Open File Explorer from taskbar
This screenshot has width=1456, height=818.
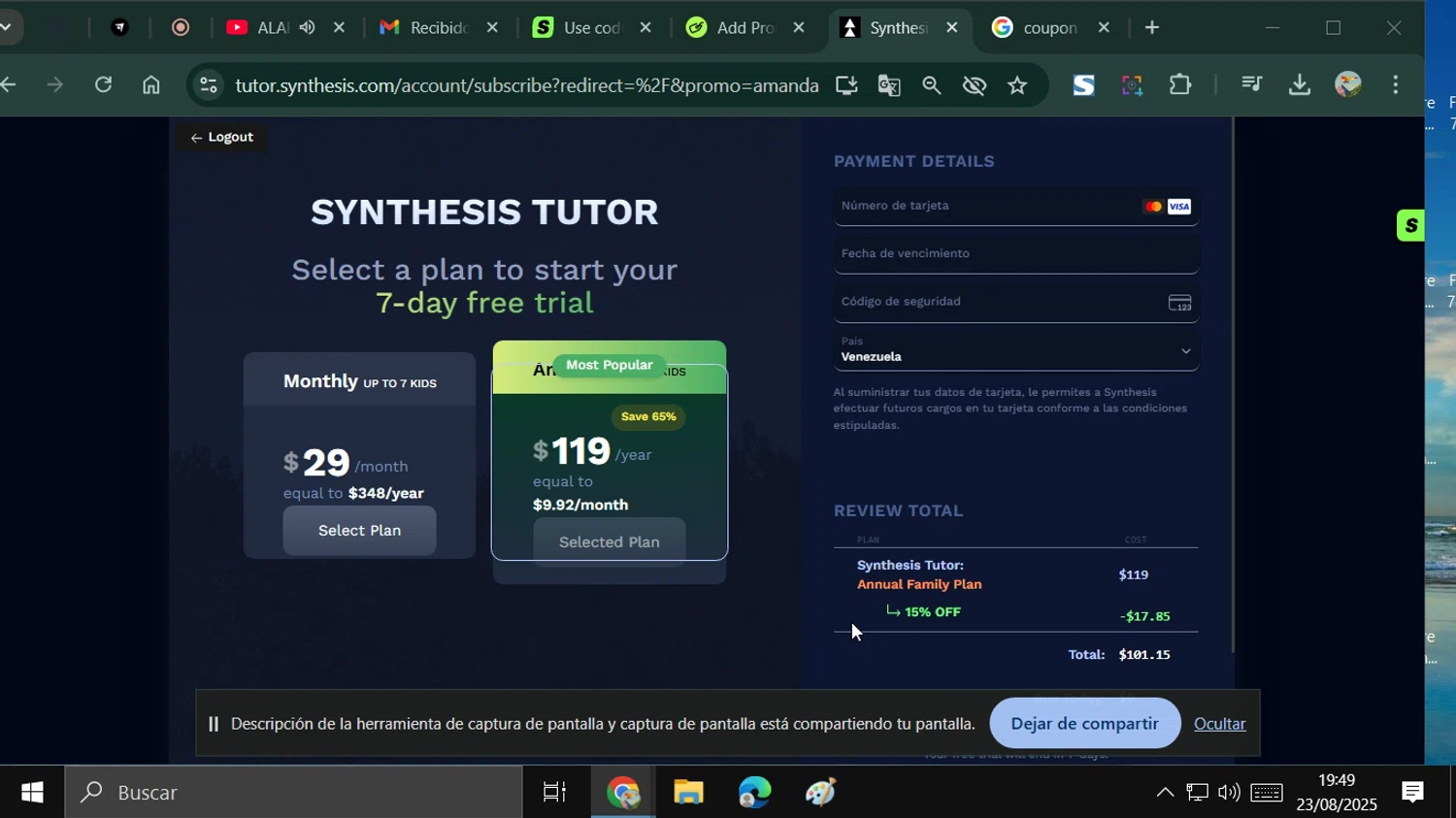coord(688,792)
